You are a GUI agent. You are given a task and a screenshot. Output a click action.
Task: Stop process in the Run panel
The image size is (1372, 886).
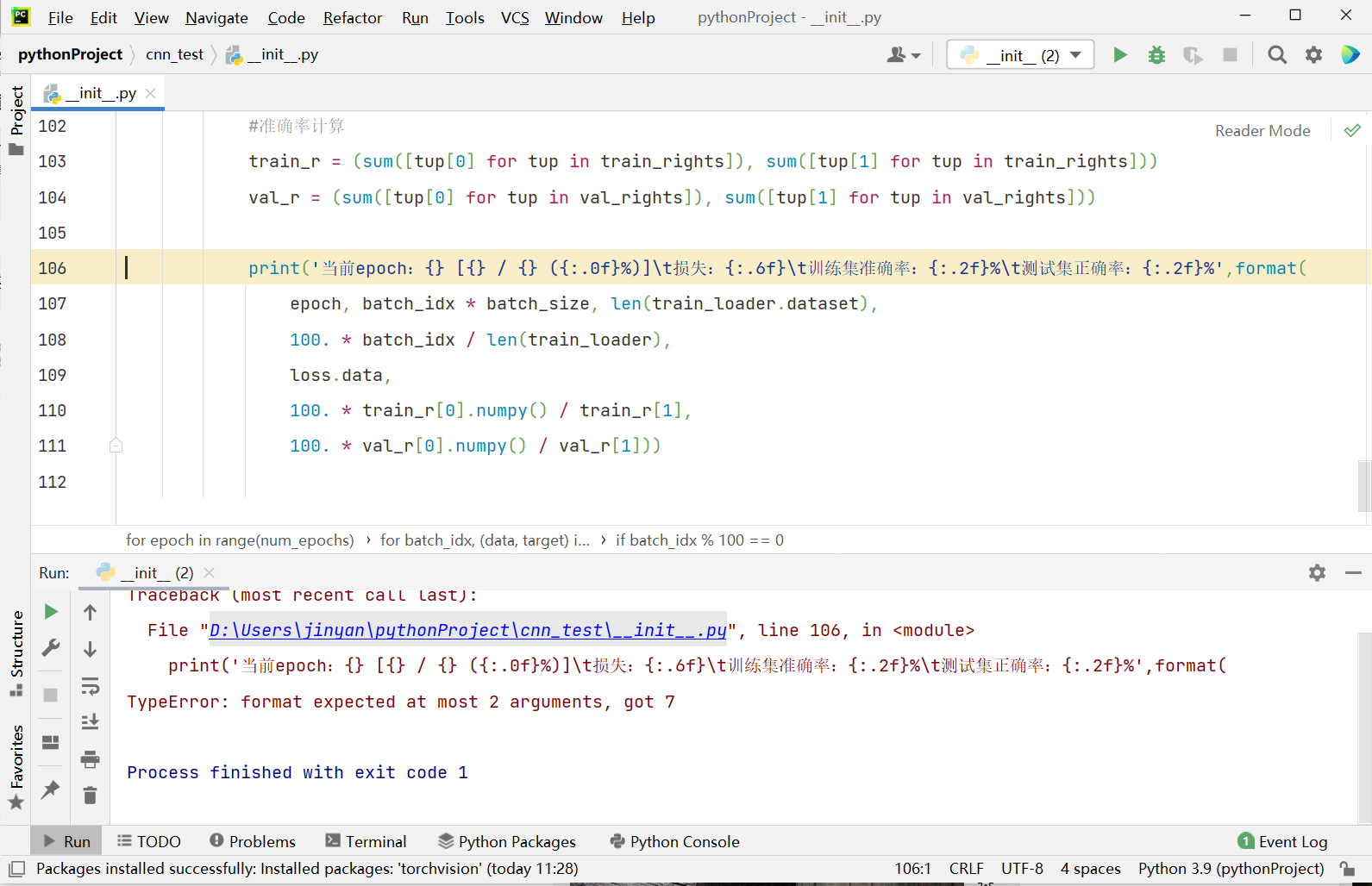[51, 695]
